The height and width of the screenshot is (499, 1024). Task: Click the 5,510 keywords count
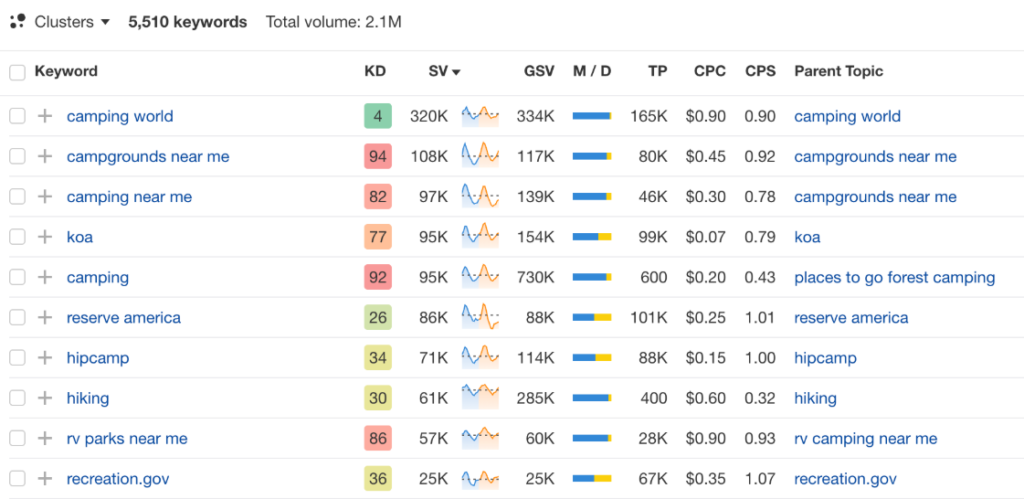[187, 22]
